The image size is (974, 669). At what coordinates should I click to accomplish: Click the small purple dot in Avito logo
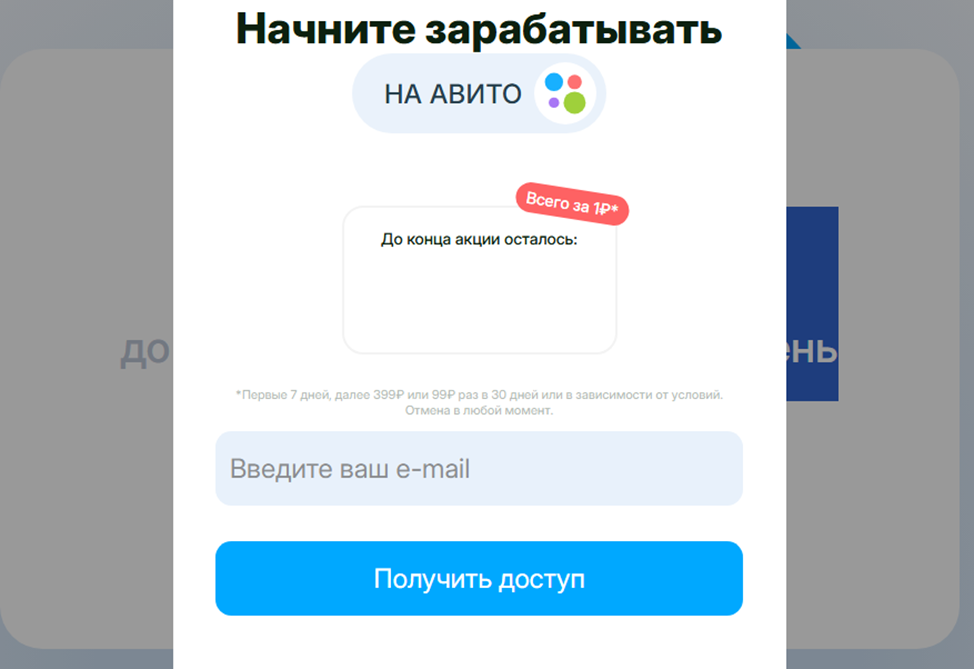click(x=553, y=102)
